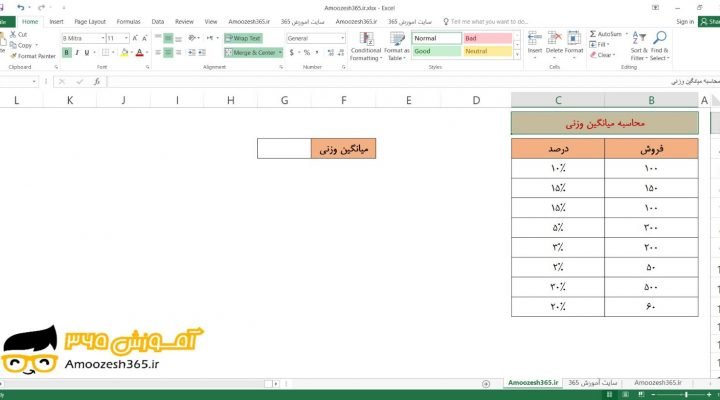Toggle Bold formatting
720x400 pixels.
tap(67, 52)
